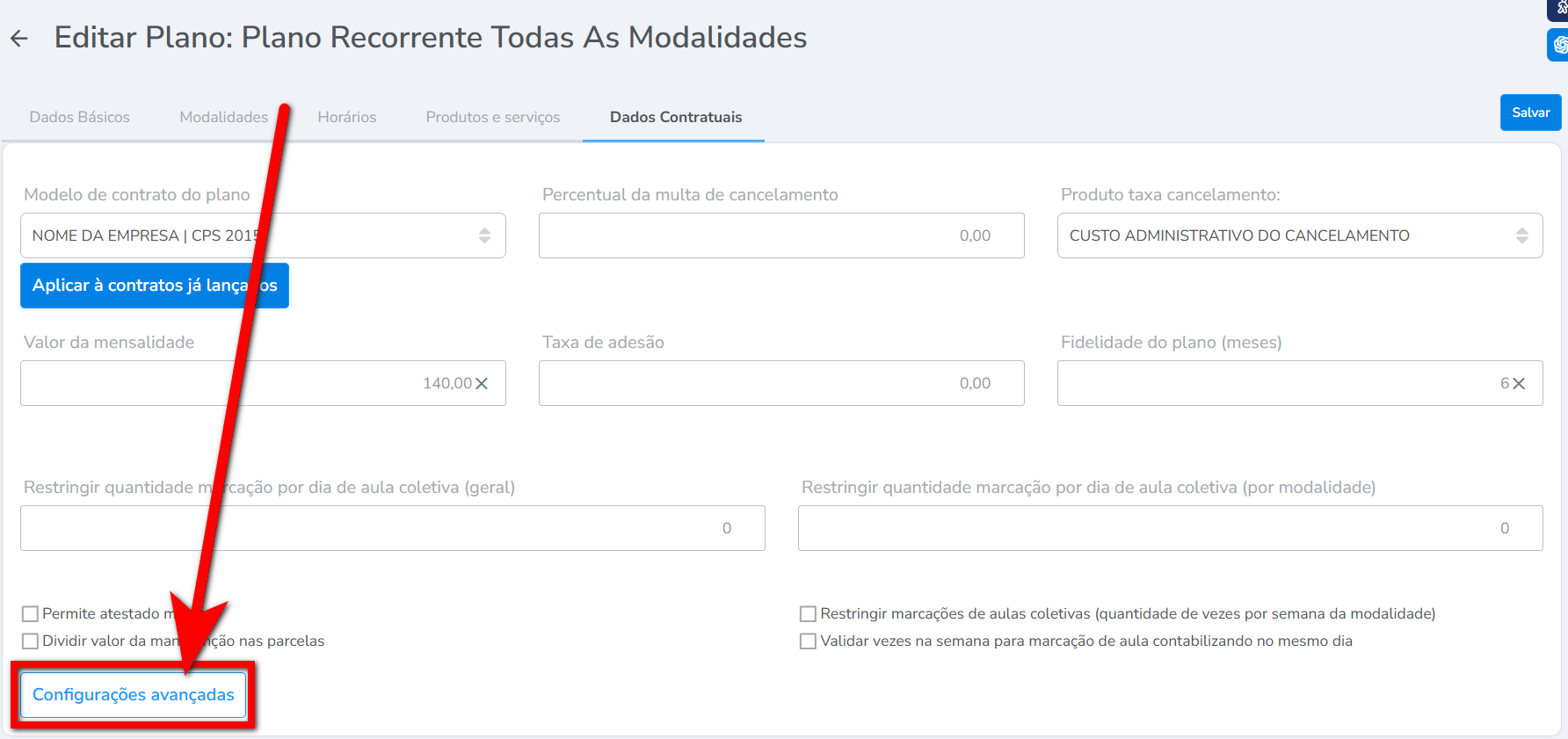Viewport: 1568px width, 739px height.
Task: Open the Modalidades tab
Action: click(223, 117)
